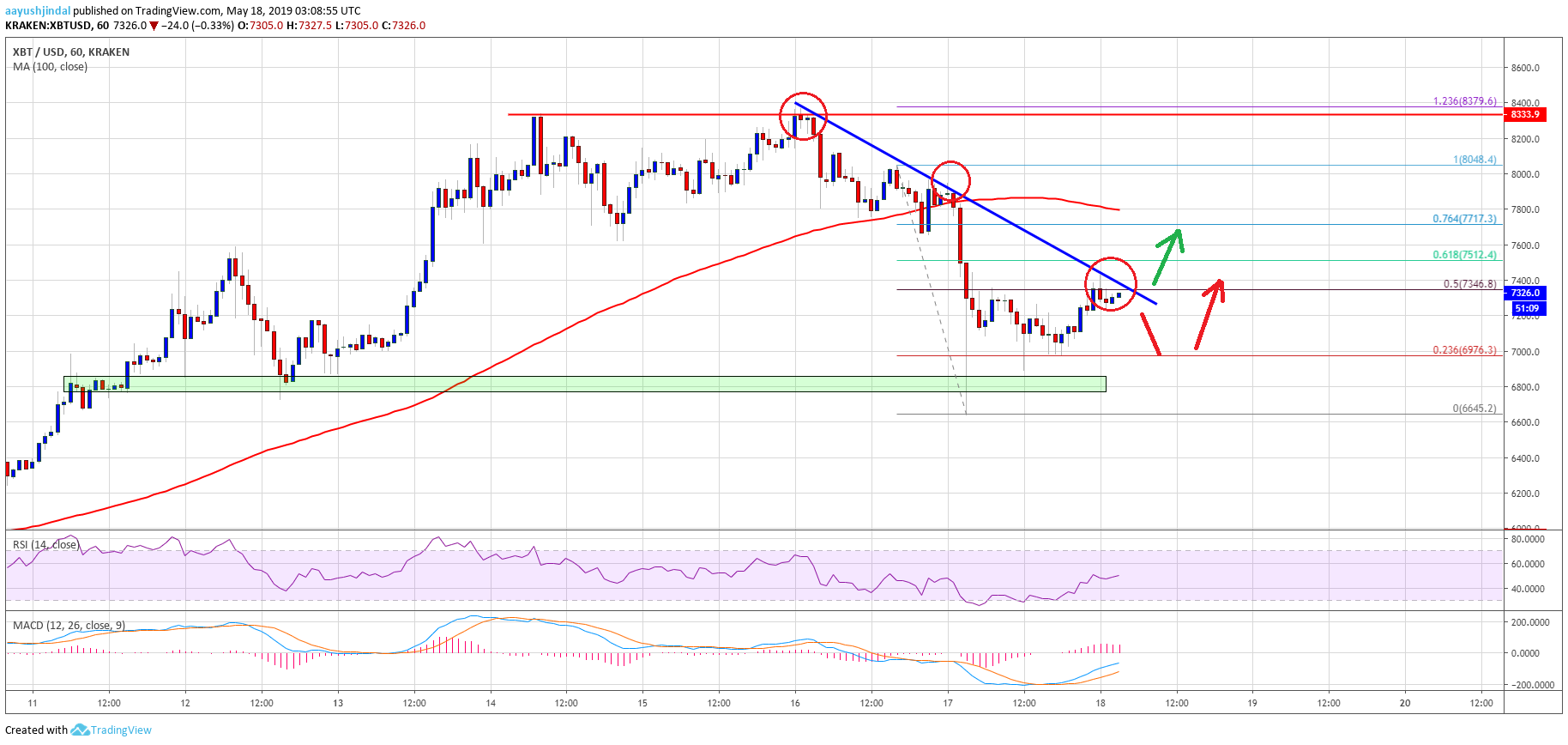The image size is (1568, 745).
Task: Click the red down triangle beside −24.0
Action: [154, 26]
